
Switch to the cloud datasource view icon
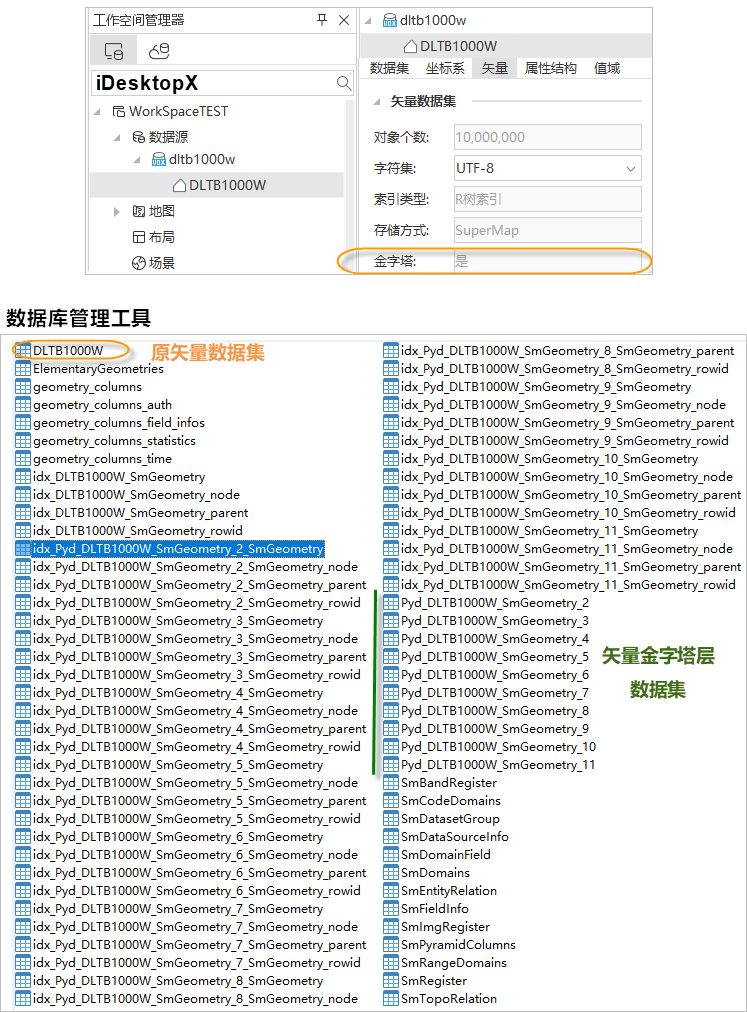[159, 51]
